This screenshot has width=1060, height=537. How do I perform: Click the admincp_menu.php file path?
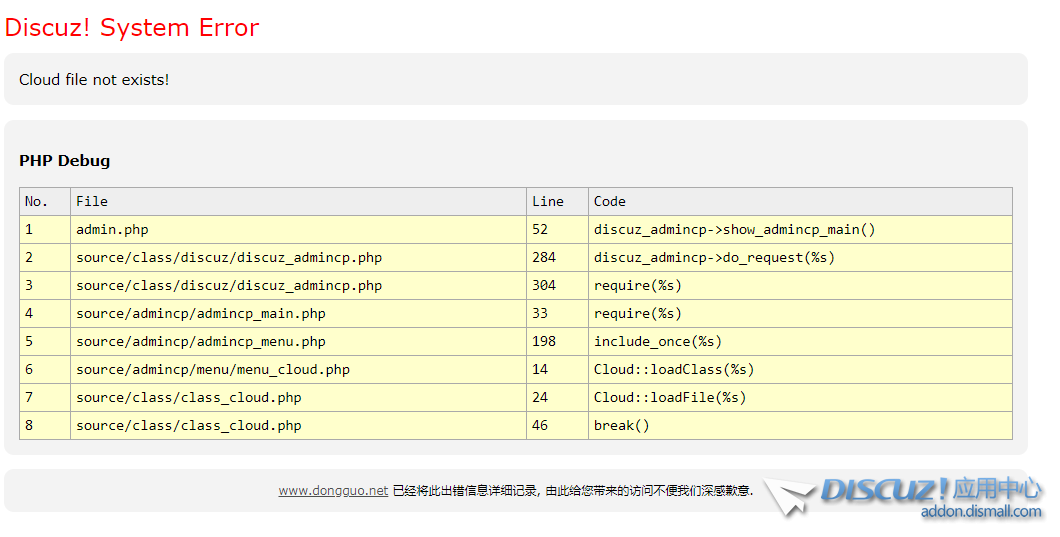pyautogui.click(x=201, y=342)
